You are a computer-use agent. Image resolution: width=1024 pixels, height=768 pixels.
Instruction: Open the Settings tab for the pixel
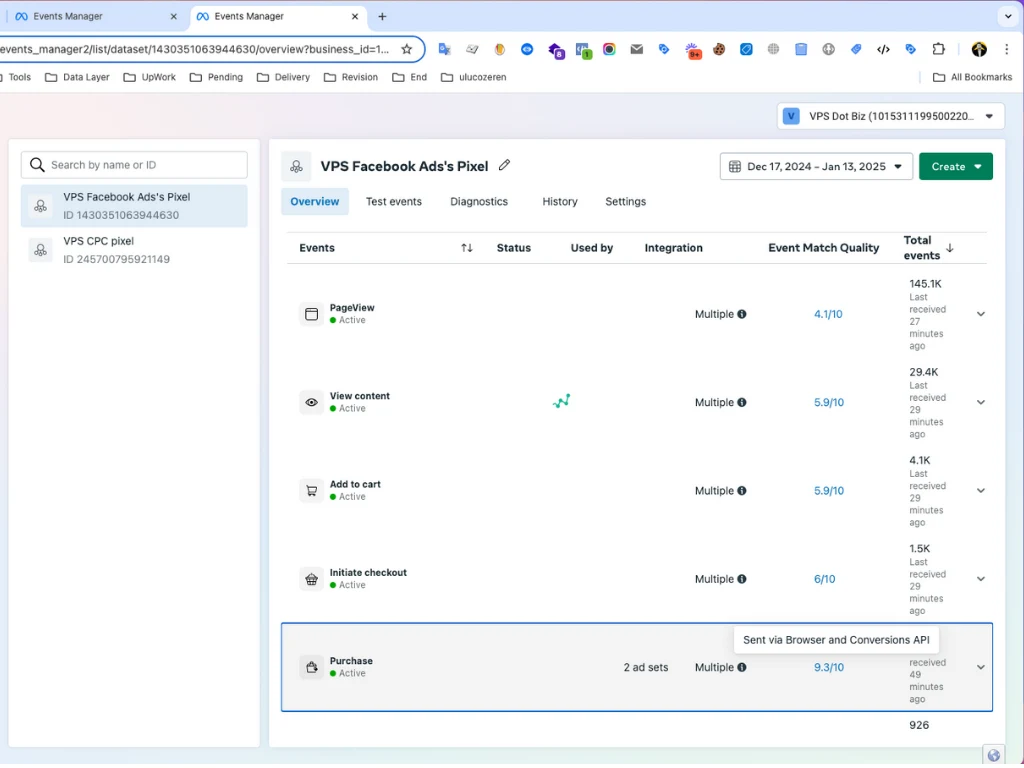pyautogui.click(x=625, y=201)
